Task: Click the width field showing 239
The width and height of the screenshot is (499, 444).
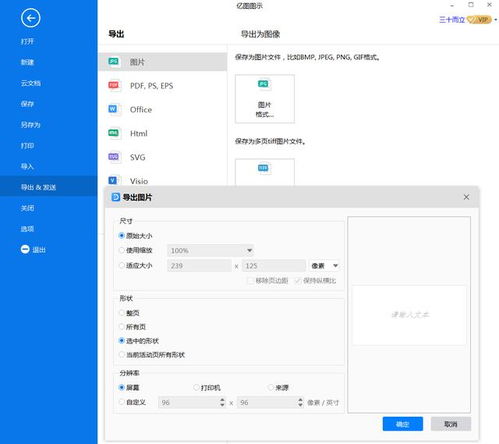Action: pos(199,266)
